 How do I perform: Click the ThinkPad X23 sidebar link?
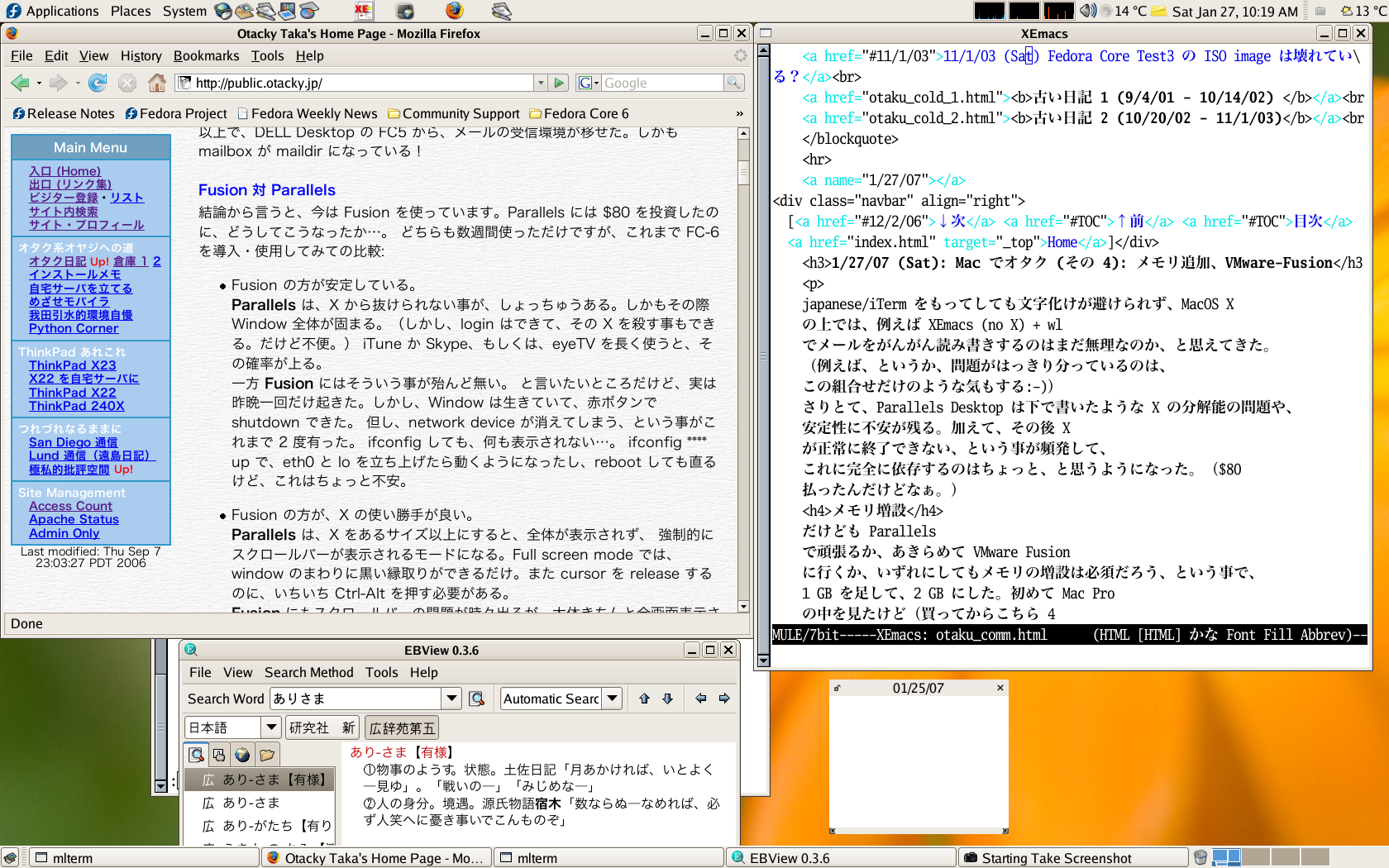[x=73, y=365]
